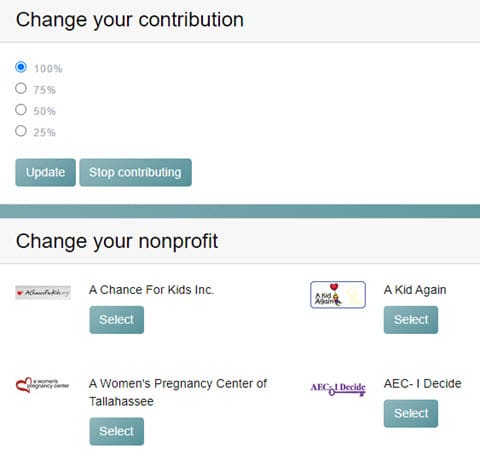Viewport: 480px width, 466px height.
Task: Choose the 75% contribution option
Action: pyautogui.click(x=21, y=88)
